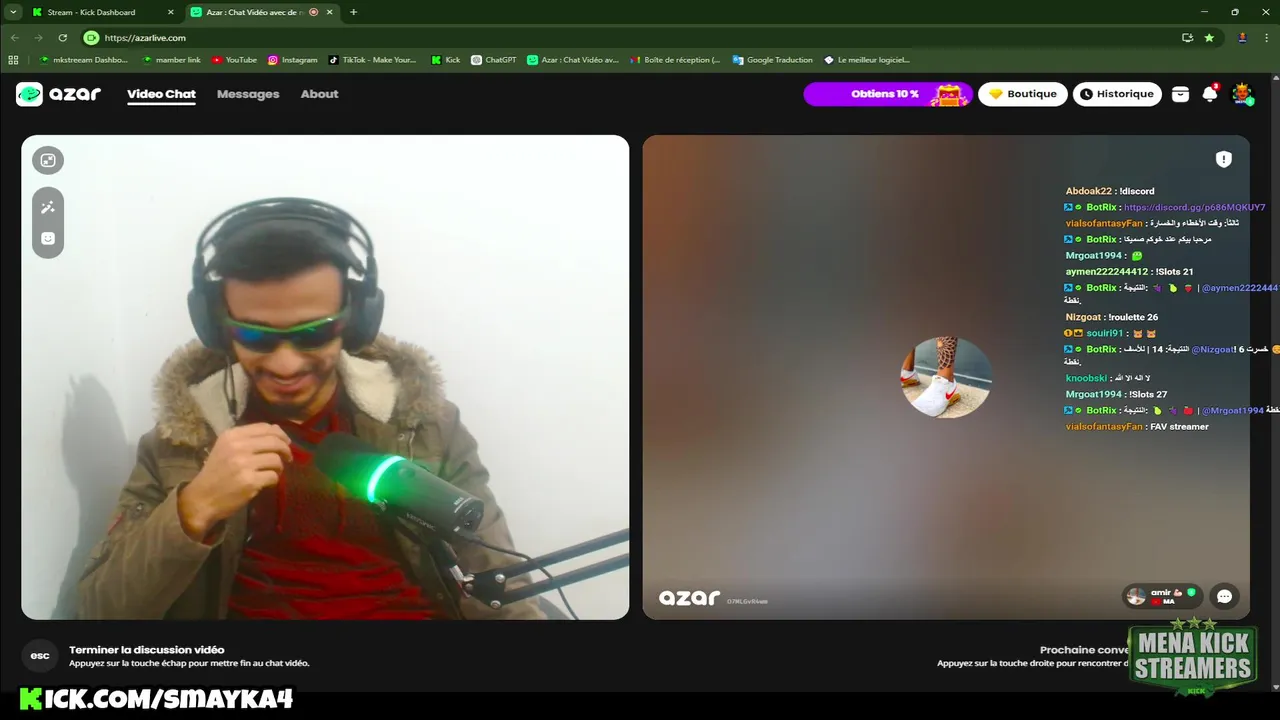Close the Kick Dashboard browser tab
Screen dimensions: 1280x720
click(x=170, y=12)
